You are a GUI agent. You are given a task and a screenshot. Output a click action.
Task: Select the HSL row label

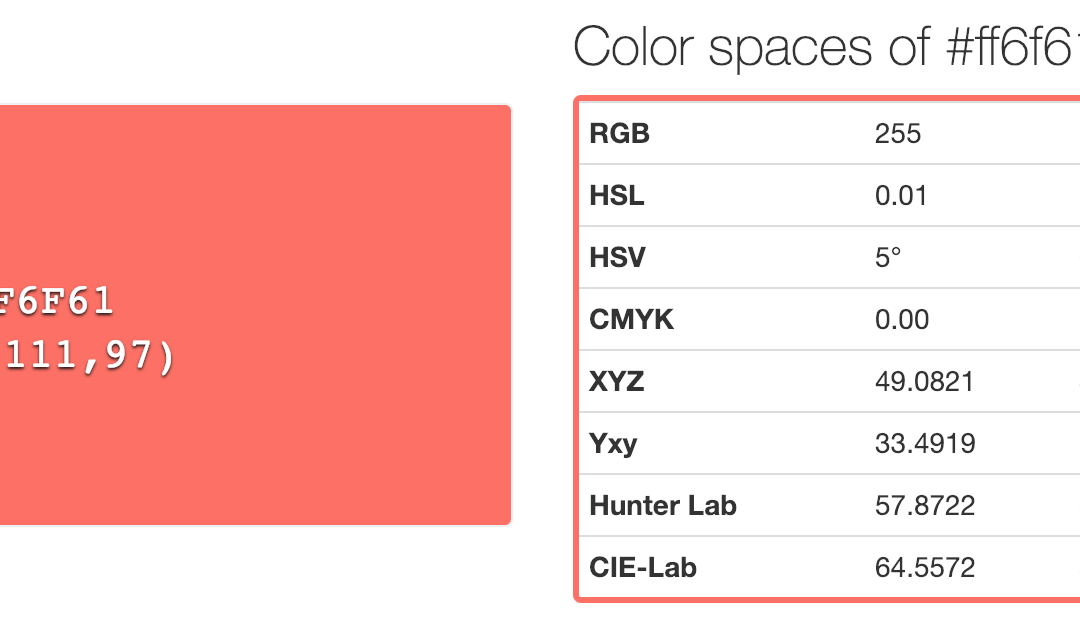click(617, 195)
